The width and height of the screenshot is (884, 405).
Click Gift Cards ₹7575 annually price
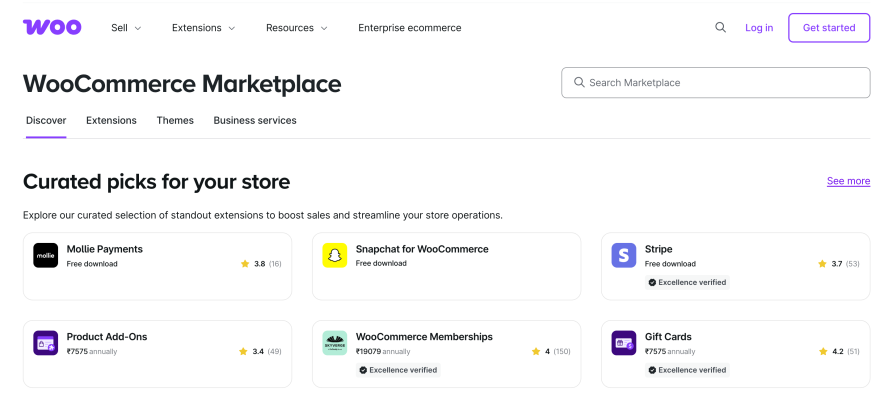pos(670,351)
